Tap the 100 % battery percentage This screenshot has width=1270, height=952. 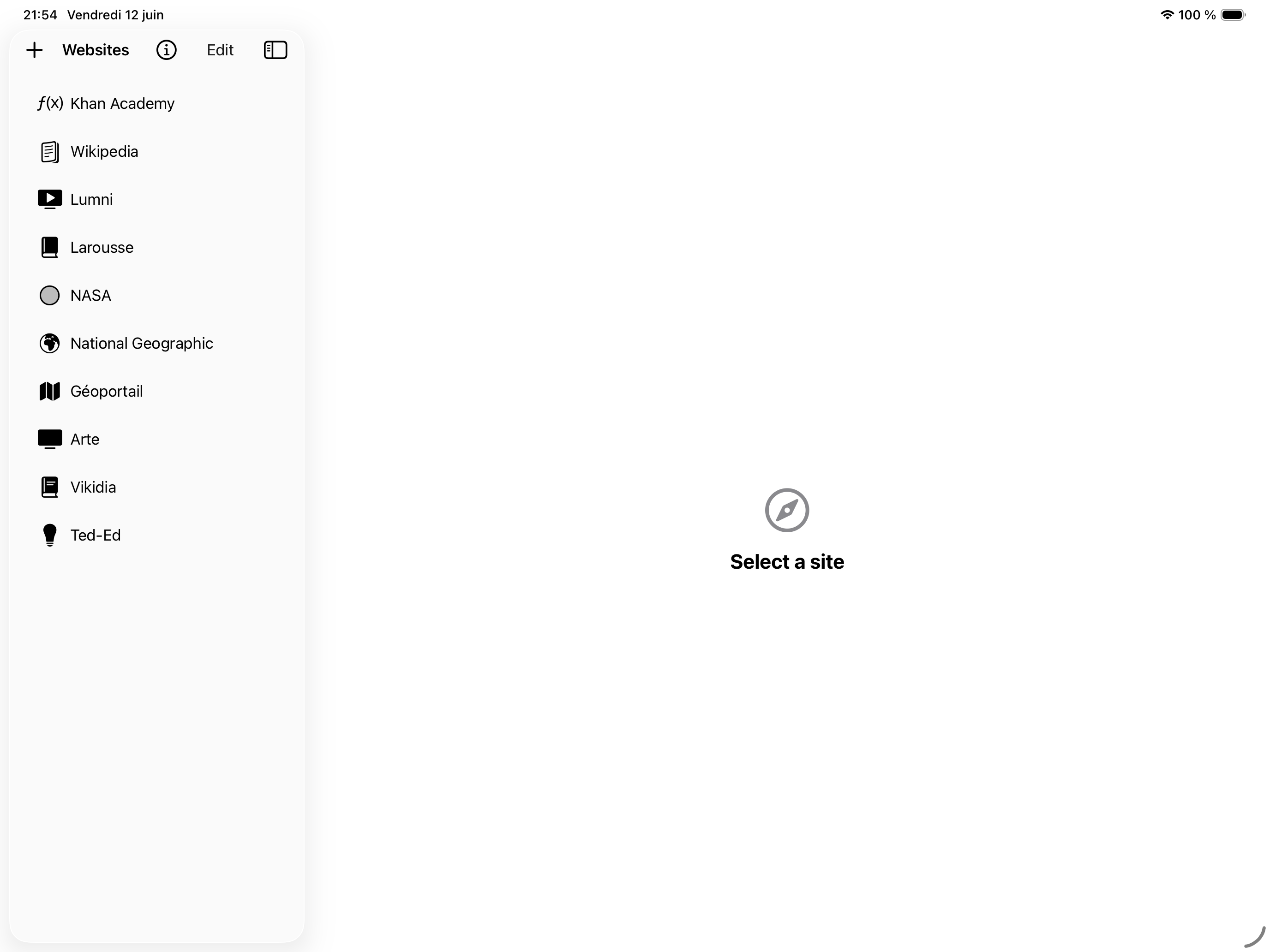(1197, 15)
